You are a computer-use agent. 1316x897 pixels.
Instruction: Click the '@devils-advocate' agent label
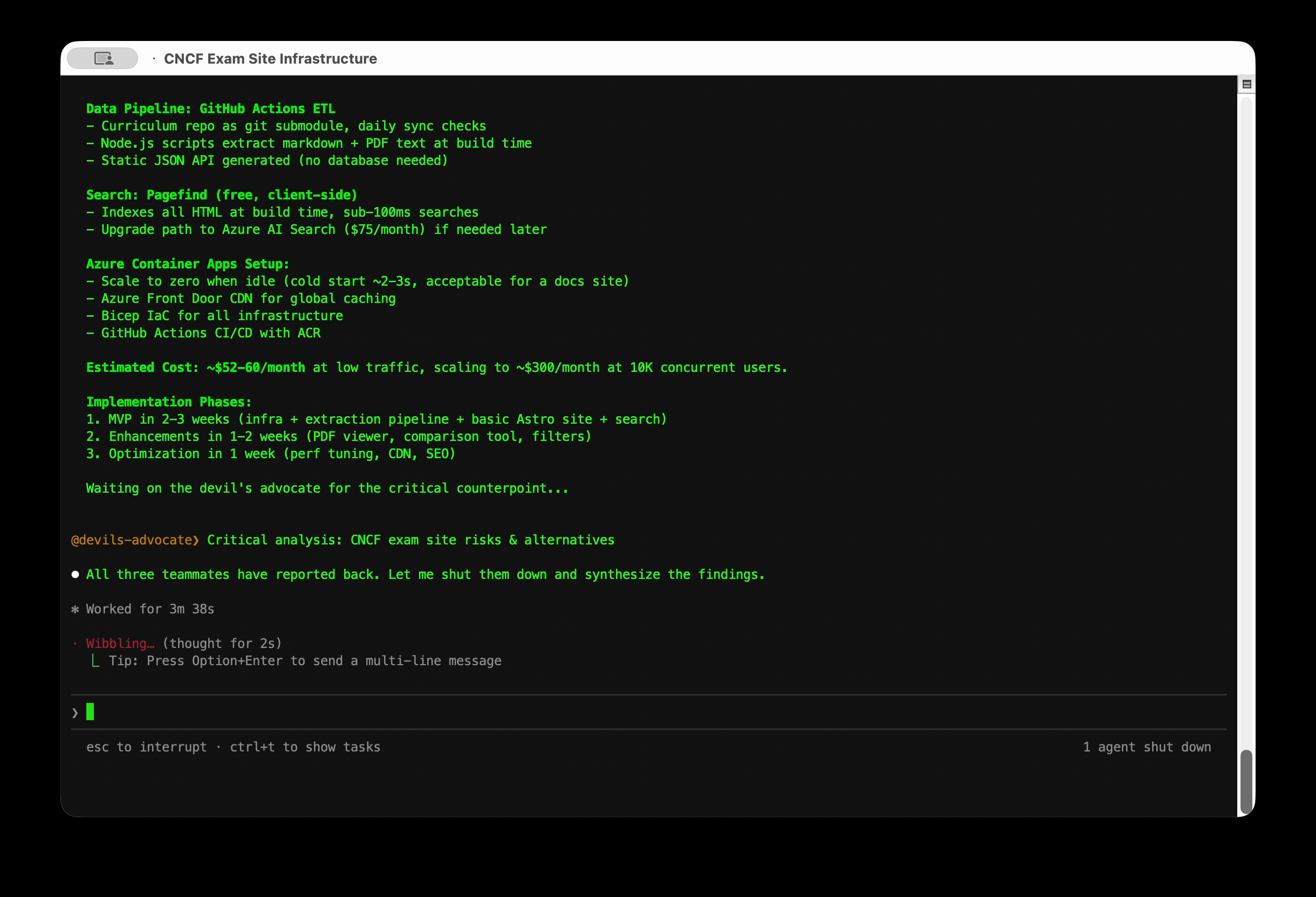[132, 540]
